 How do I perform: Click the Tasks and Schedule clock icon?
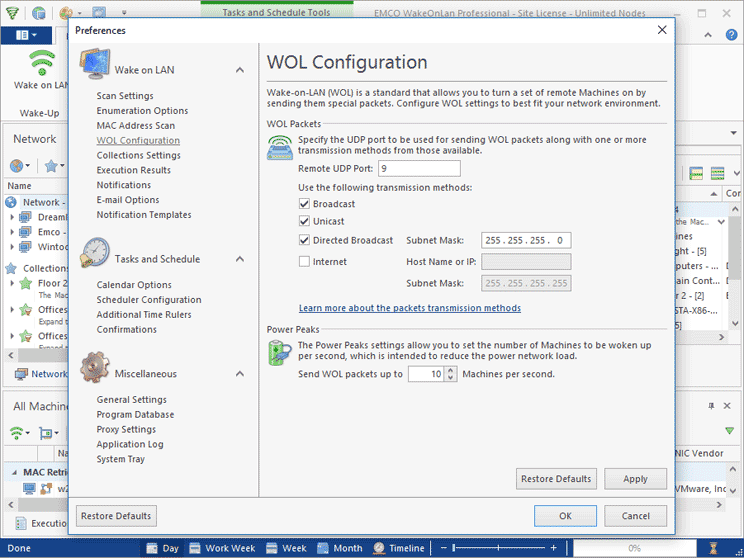tap(95, 252)
